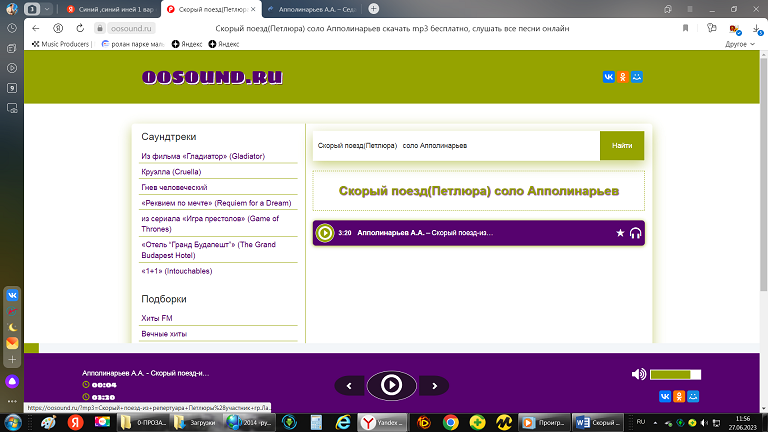Close the Скорый поезд browser tab
Screen dimensions: 768x432
[x=253, y=9]
